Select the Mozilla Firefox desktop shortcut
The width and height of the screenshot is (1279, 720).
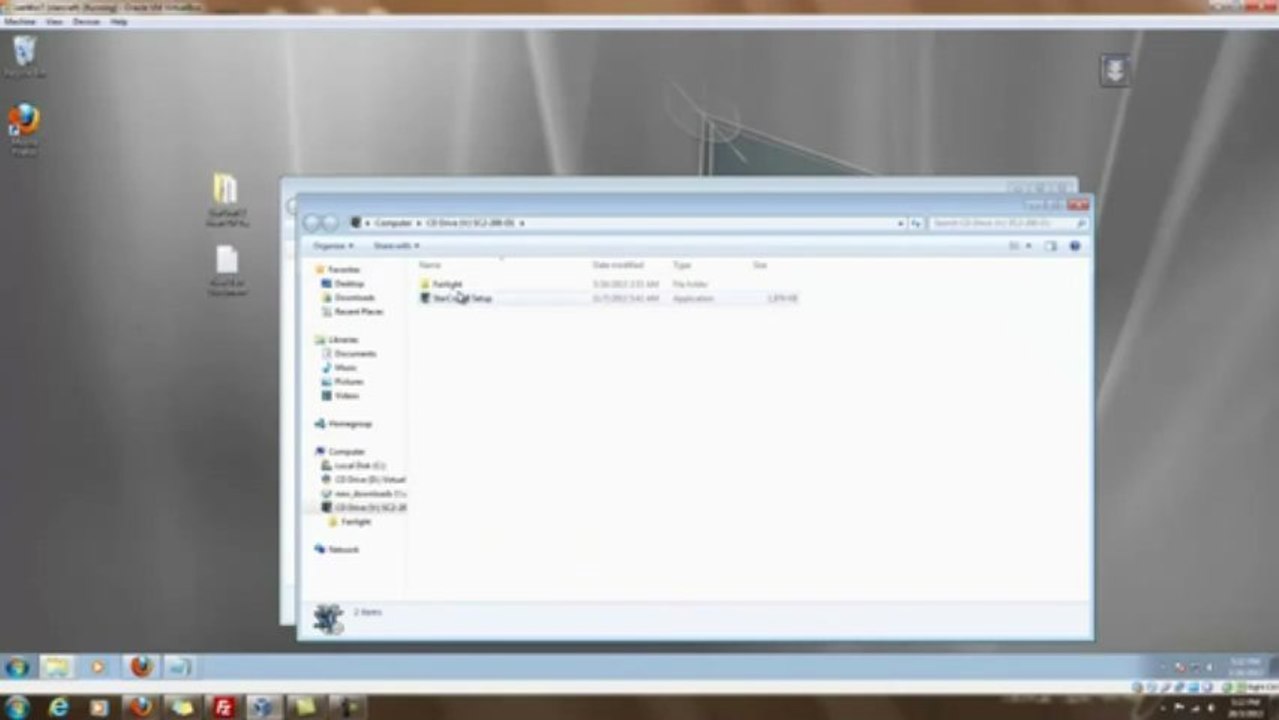pyautogui.click(x=24, y=129)
